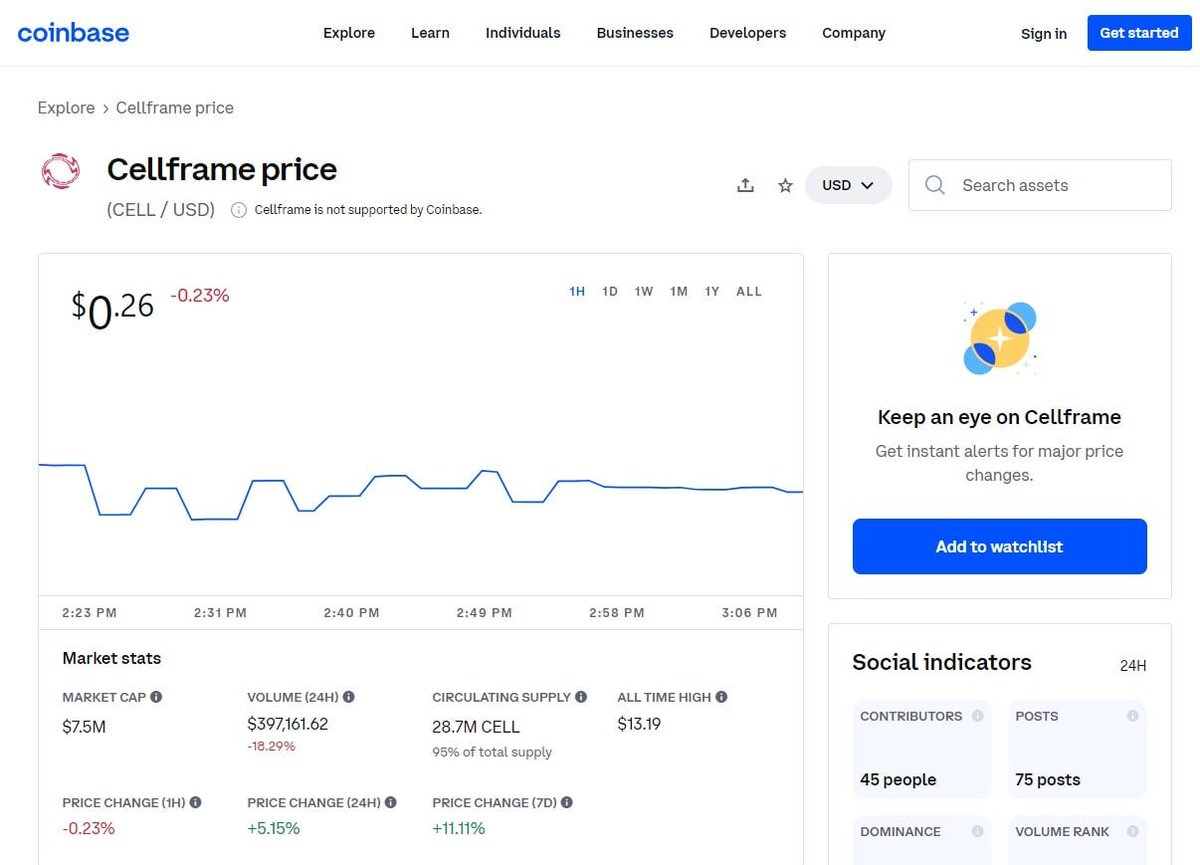Image resolution: width=1200 pixels, height=865 pixels.
Task: Click the "Keep an eye on Cellframe" heading
Action: pyautogui.click(x=1000, y=418)
